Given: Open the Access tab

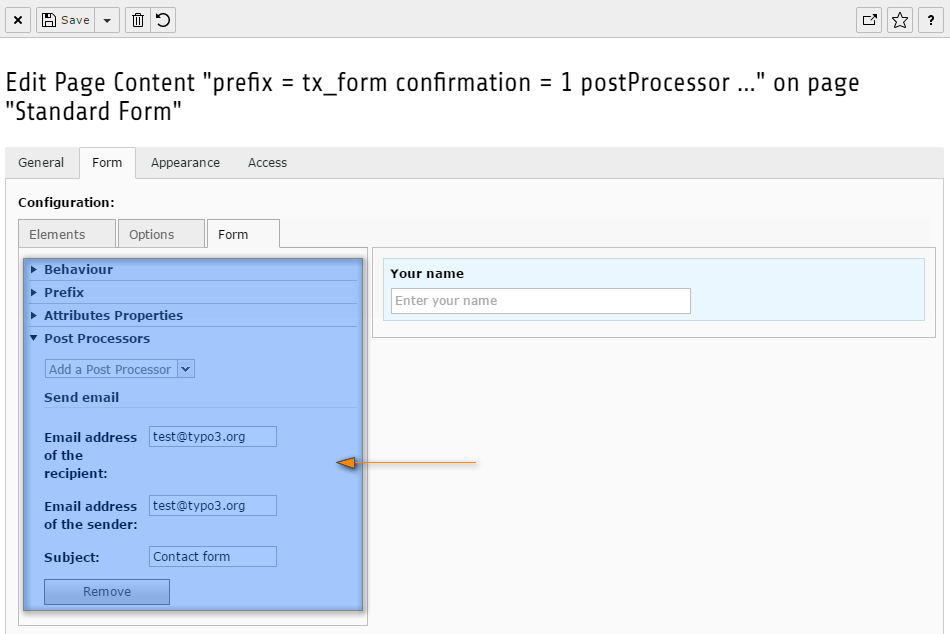Looking at the screenshot, I should click(267, 162).
